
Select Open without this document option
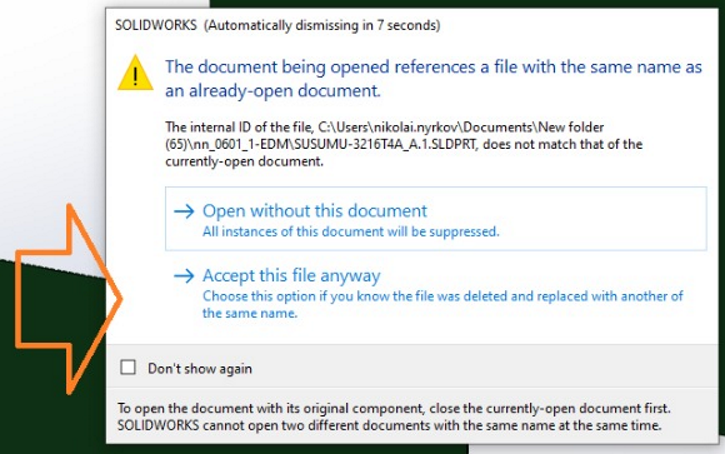click(x=314, y=212)
